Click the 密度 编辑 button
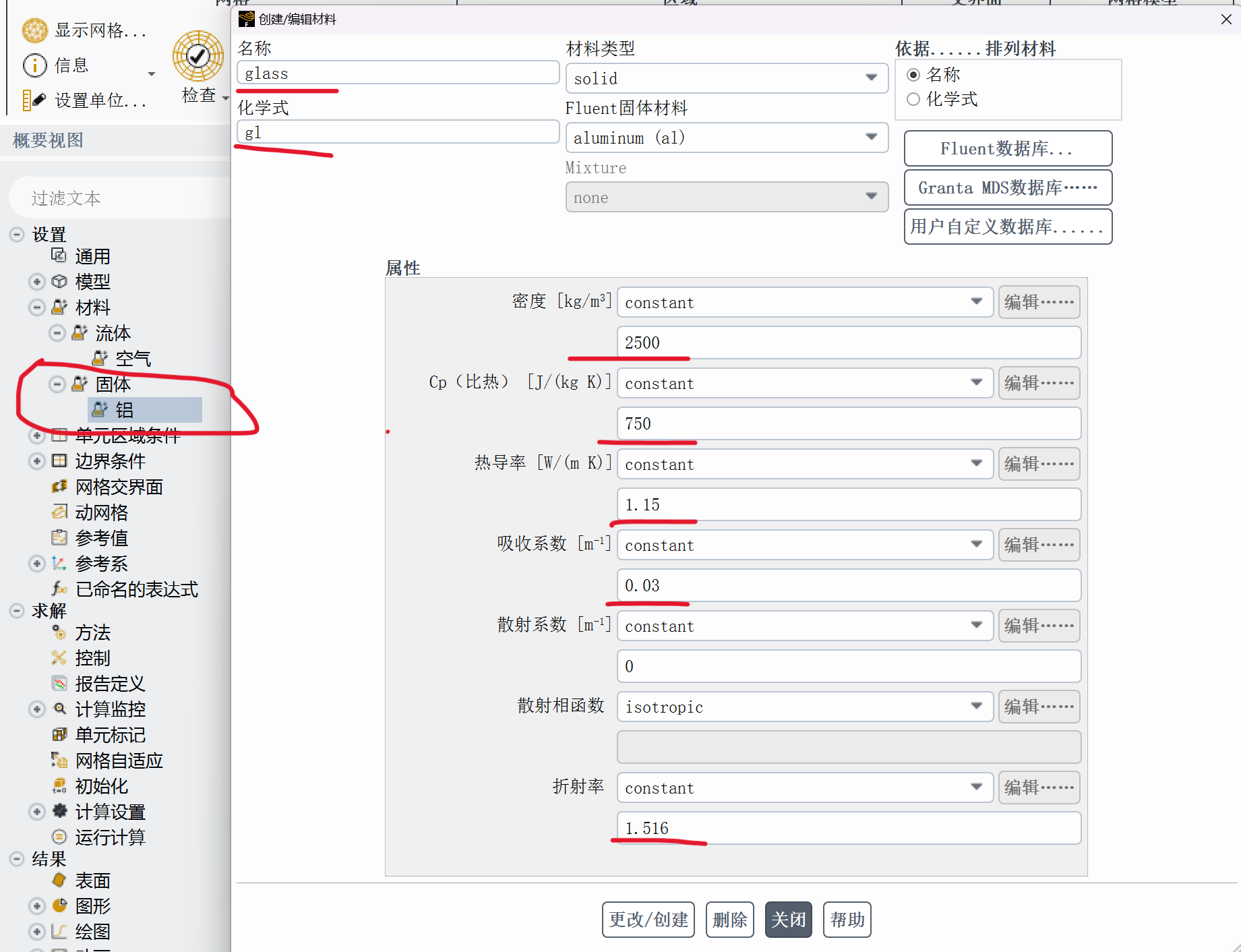This screenshot has width=1241, height=952. coord(1039,302)
